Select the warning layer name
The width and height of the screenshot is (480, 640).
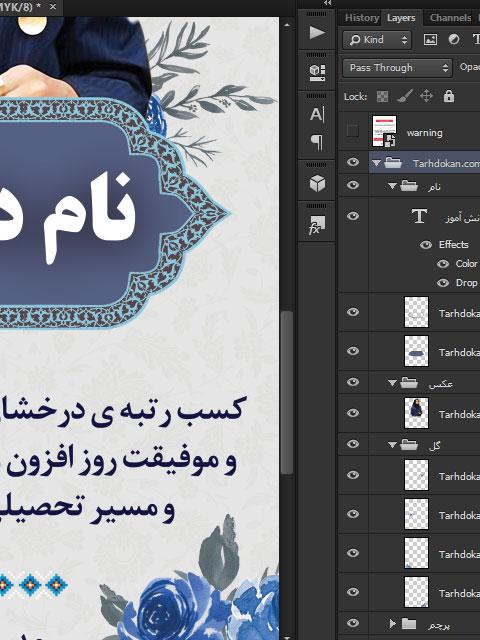(424, 133)
